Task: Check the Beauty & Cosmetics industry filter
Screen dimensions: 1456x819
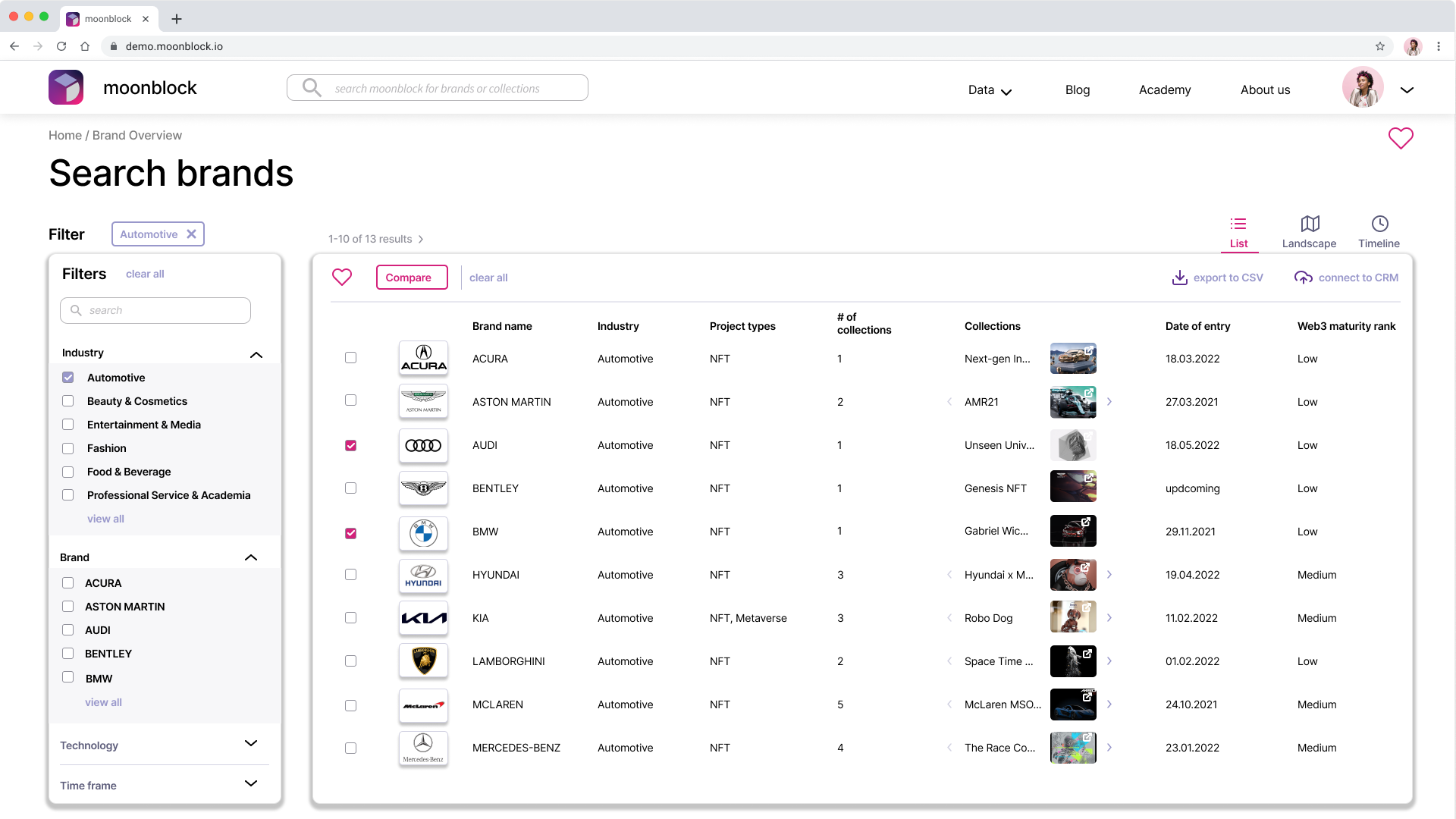Action: coord(68,401)
